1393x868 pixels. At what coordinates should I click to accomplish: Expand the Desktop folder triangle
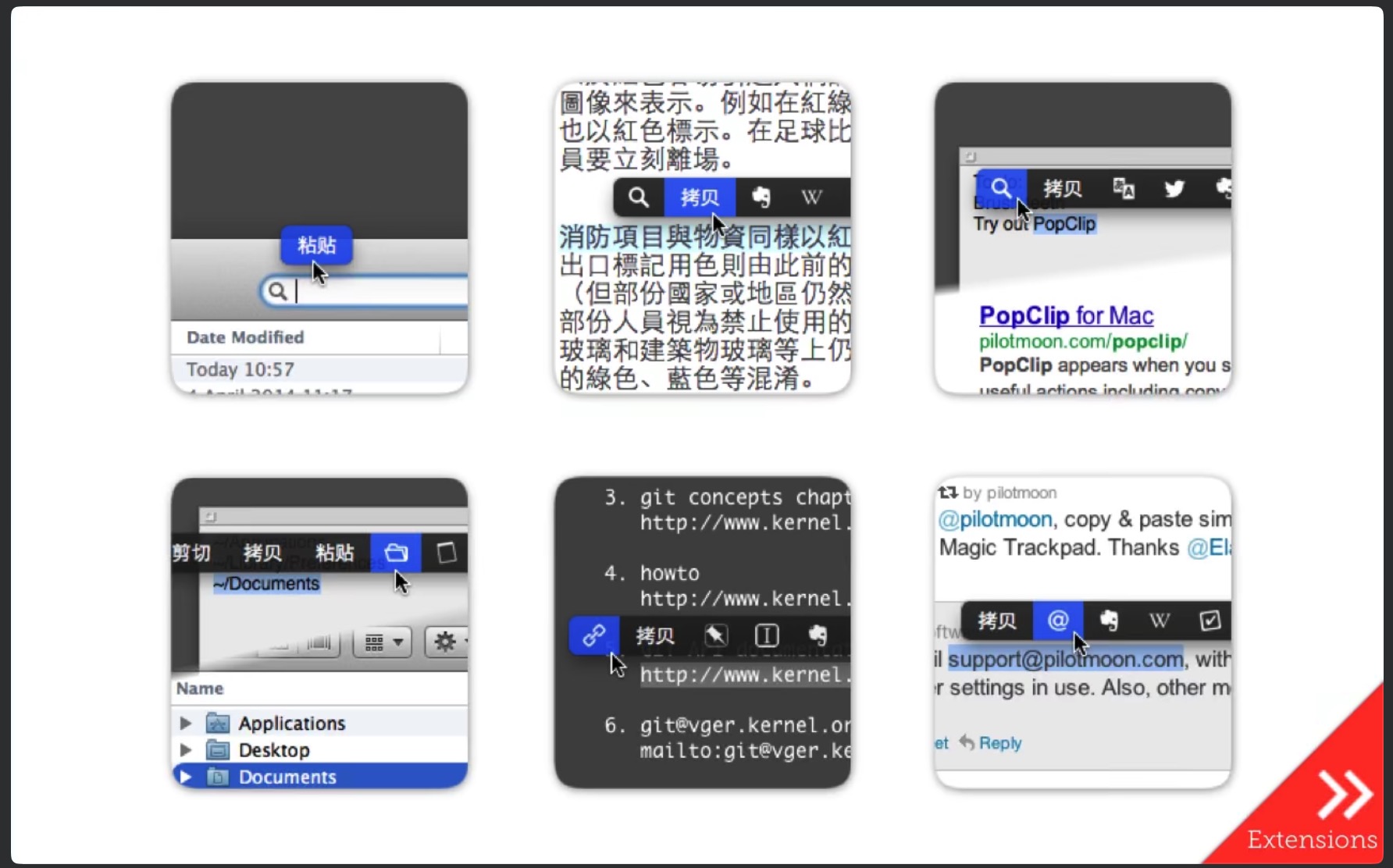(x=186, y=750)
